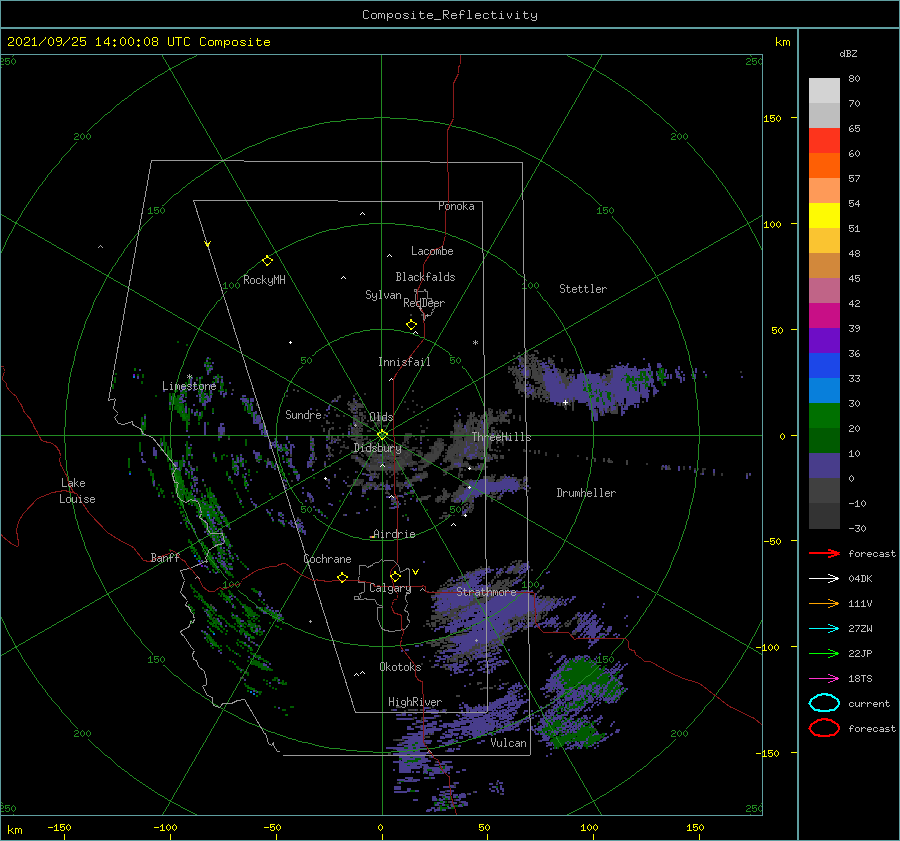This screenshot has height=841, width=900.
Task: Click the yellow radar site diamond near Olds
Action: click(x=382, y=435)
